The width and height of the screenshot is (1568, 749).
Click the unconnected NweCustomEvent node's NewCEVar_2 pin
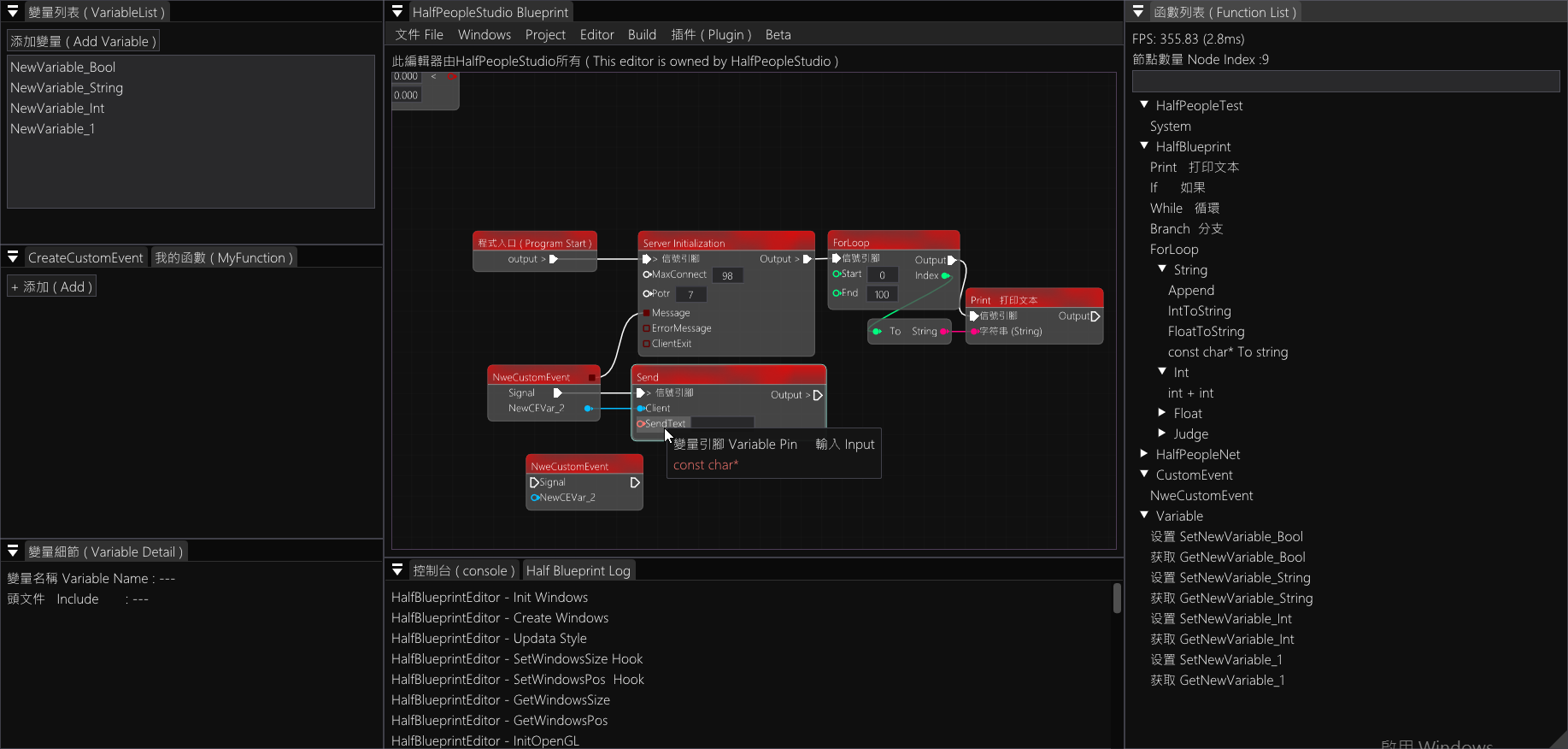535,498
